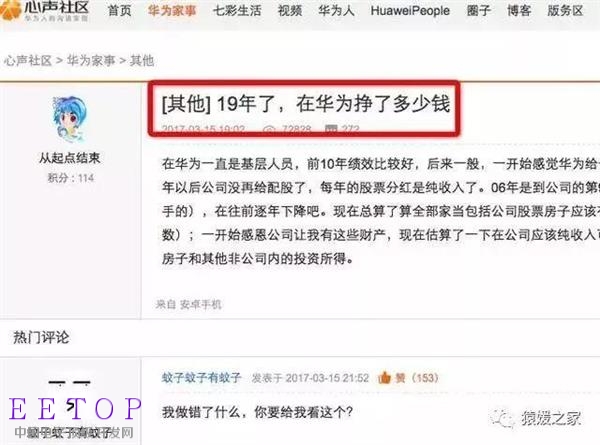Click 心声社区 breadcrumb link

28,60
